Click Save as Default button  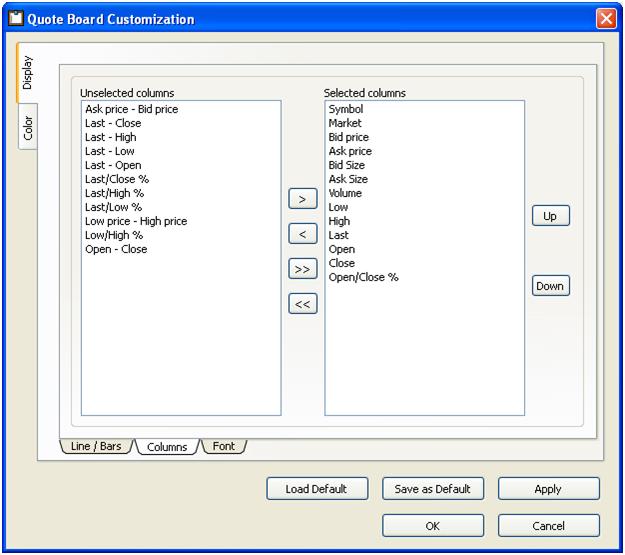(x=432, y=489)
